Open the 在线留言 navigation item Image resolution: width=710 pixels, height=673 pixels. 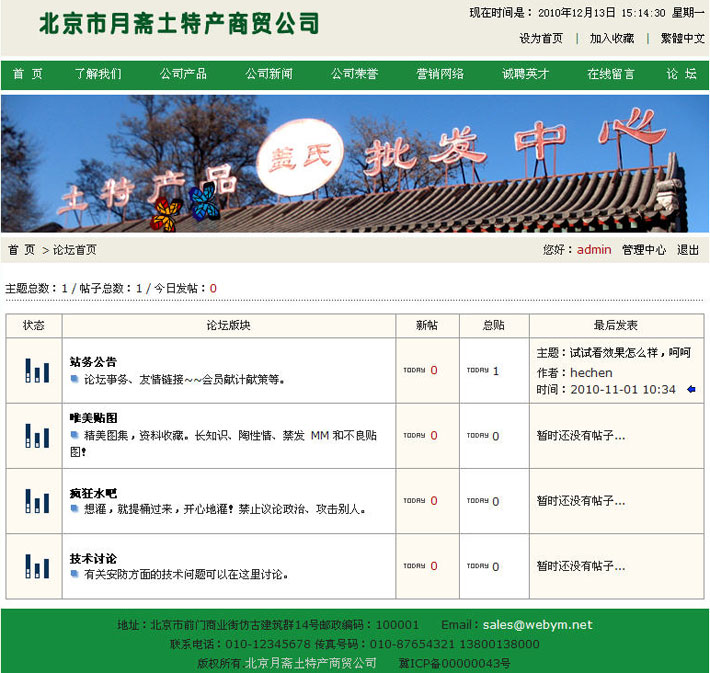(610, 74)
